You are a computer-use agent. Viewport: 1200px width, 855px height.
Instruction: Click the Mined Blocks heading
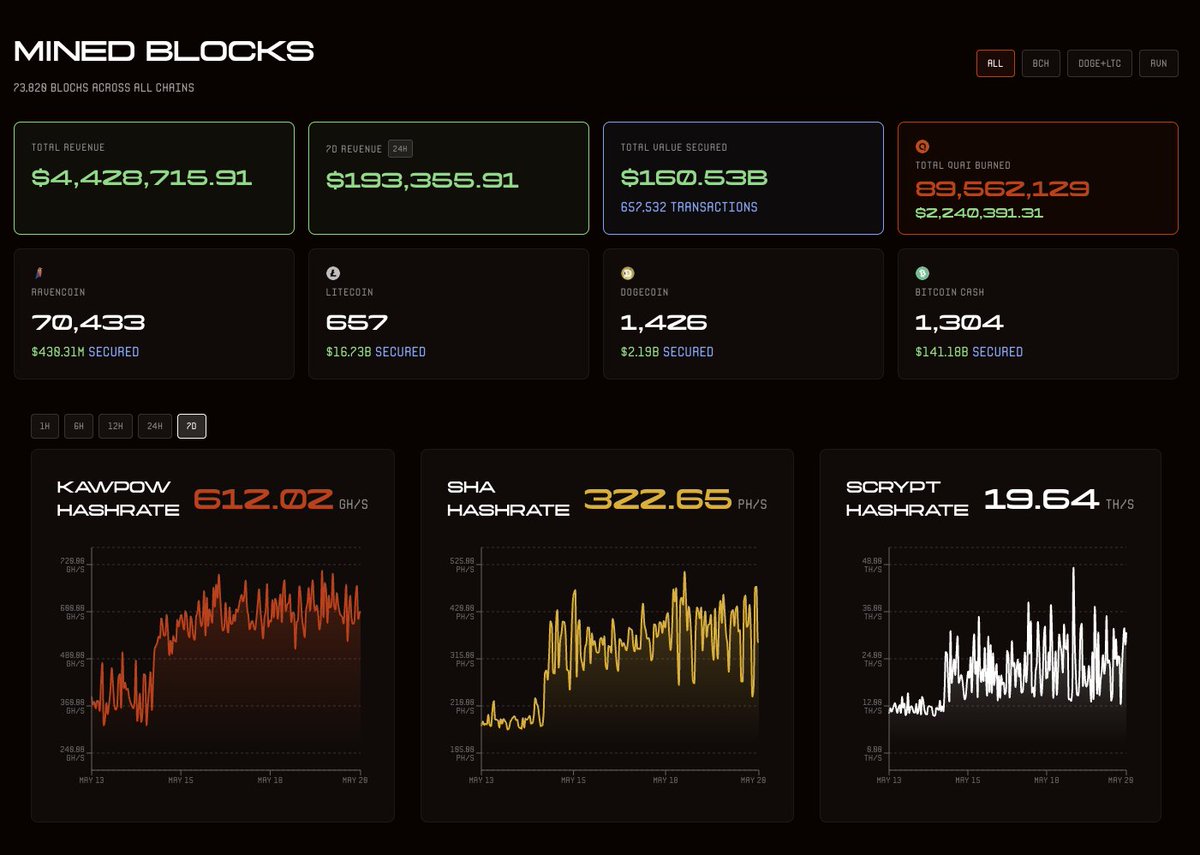point(164,51)
